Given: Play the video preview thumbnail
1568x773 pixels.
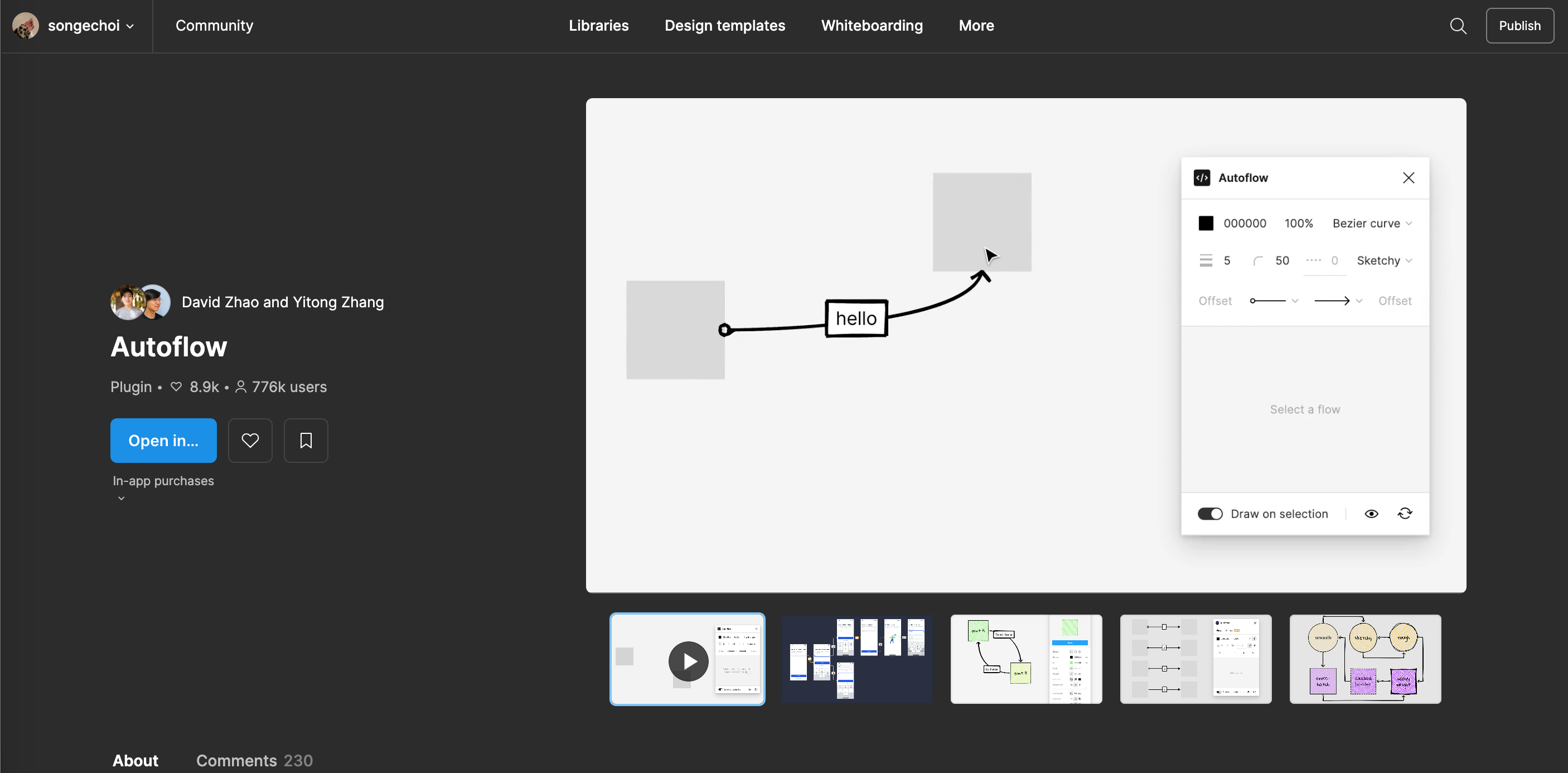Looking at the screenshot, I should [688, 660].
